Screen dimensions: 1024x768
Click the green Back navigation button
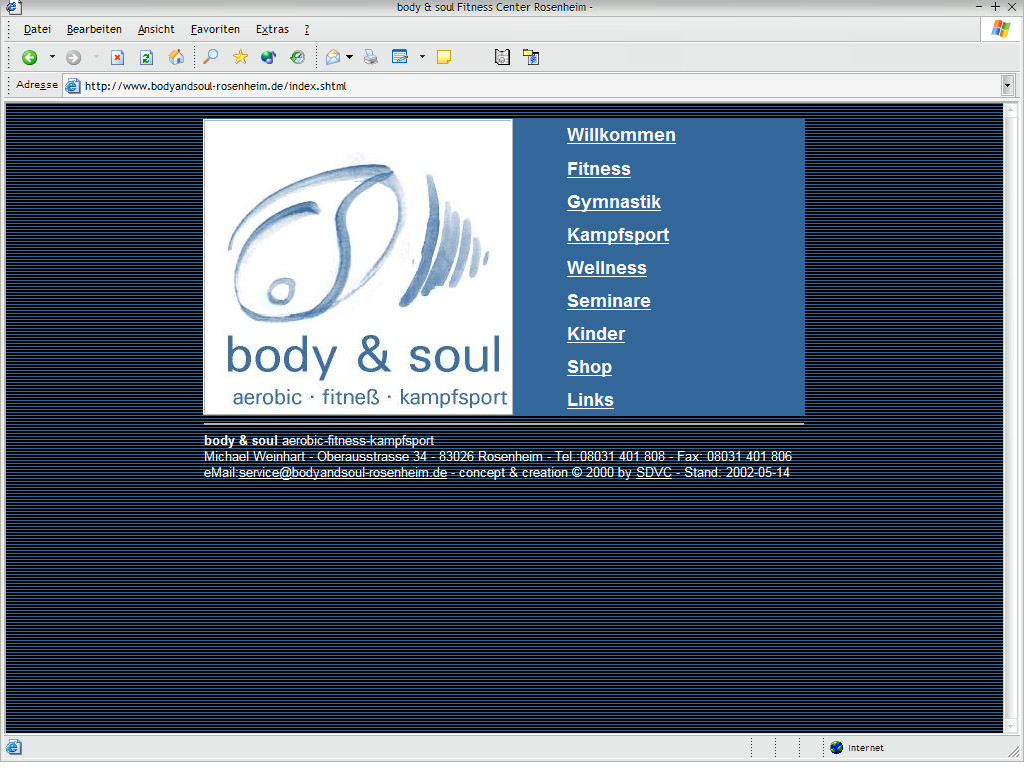29,57
